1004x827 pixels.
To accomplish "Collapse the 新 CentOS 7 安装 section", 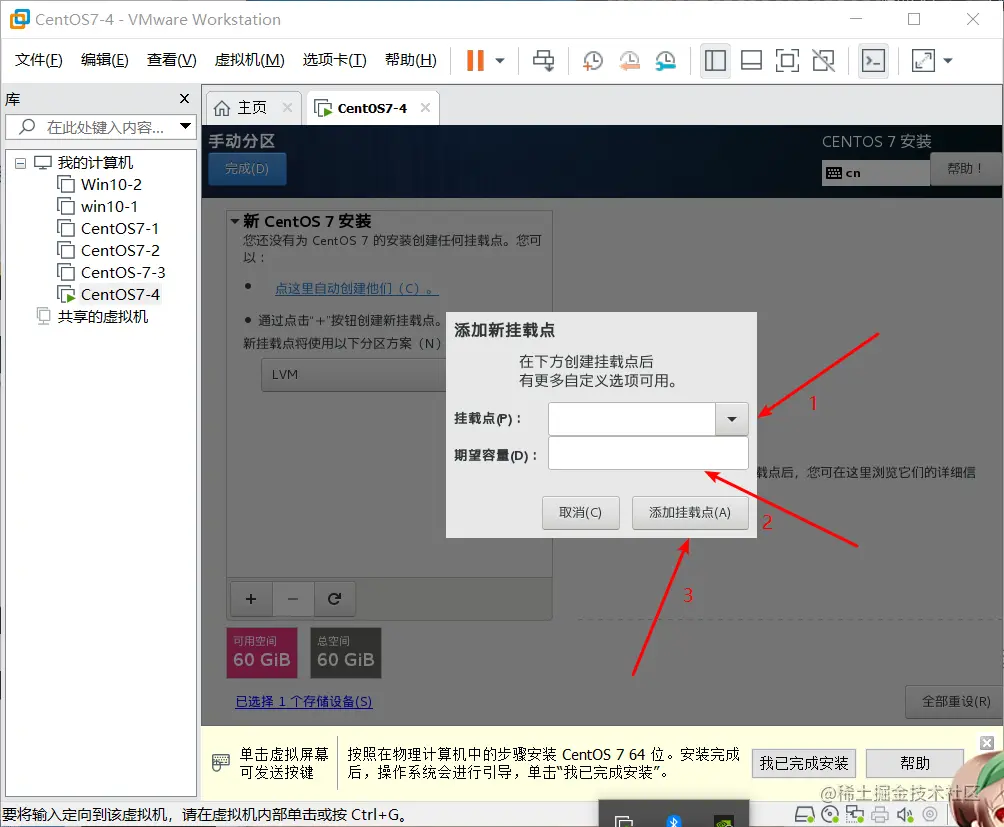I will coord(235,221).
